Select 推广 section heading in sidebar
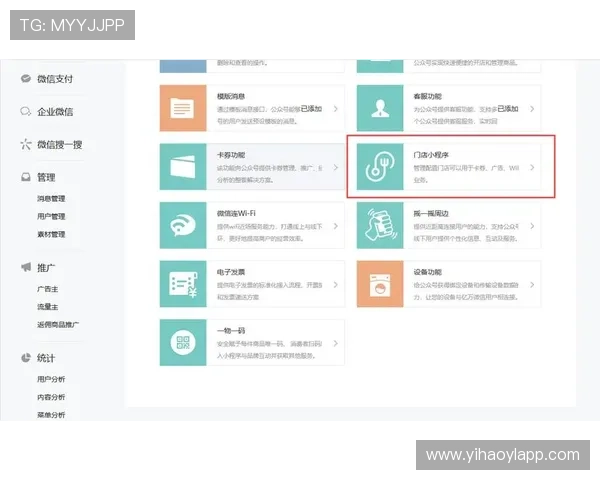600x480 pixels. click(46, 268)
